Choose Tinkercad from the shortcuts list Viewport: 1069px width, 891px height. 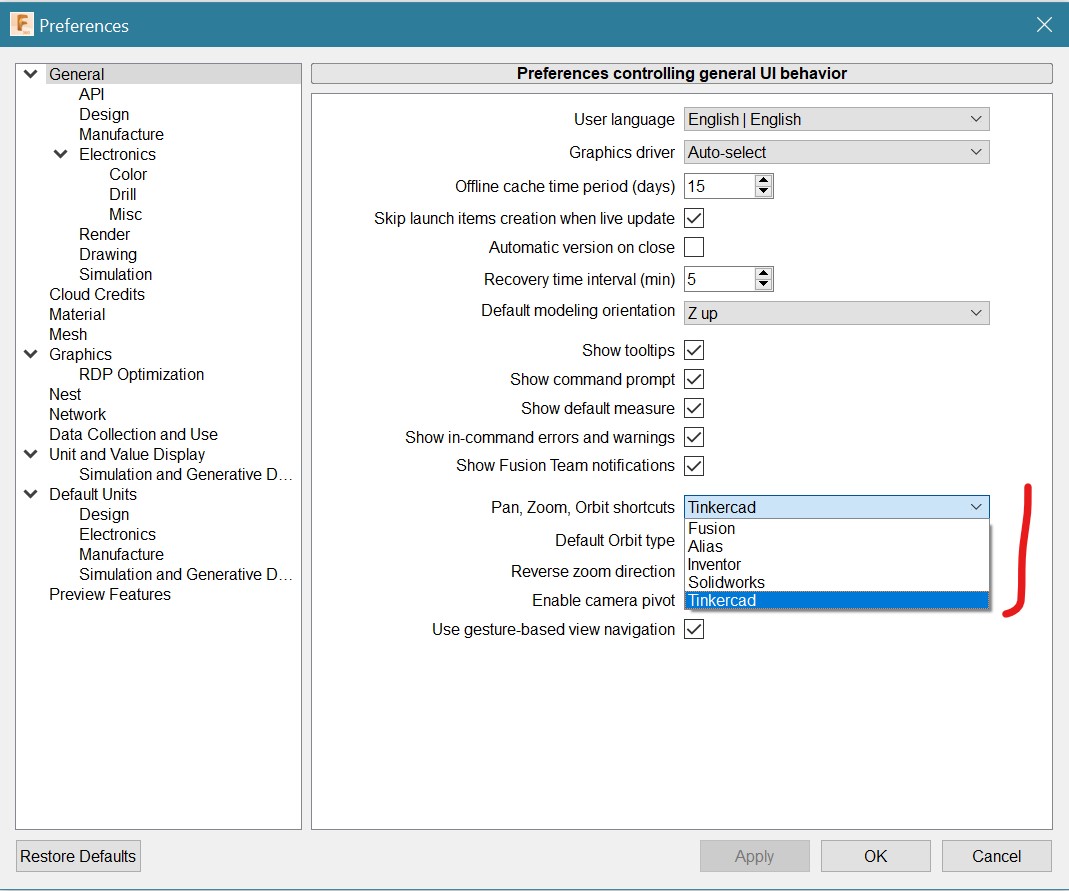point(837,600)
